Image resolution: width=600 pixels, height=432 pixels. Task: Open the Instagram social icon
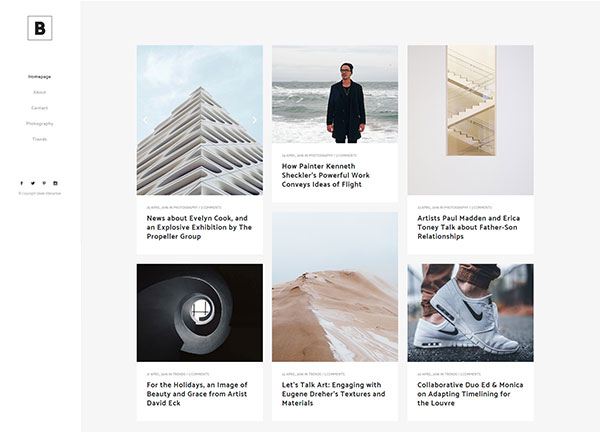coord(55,183)
